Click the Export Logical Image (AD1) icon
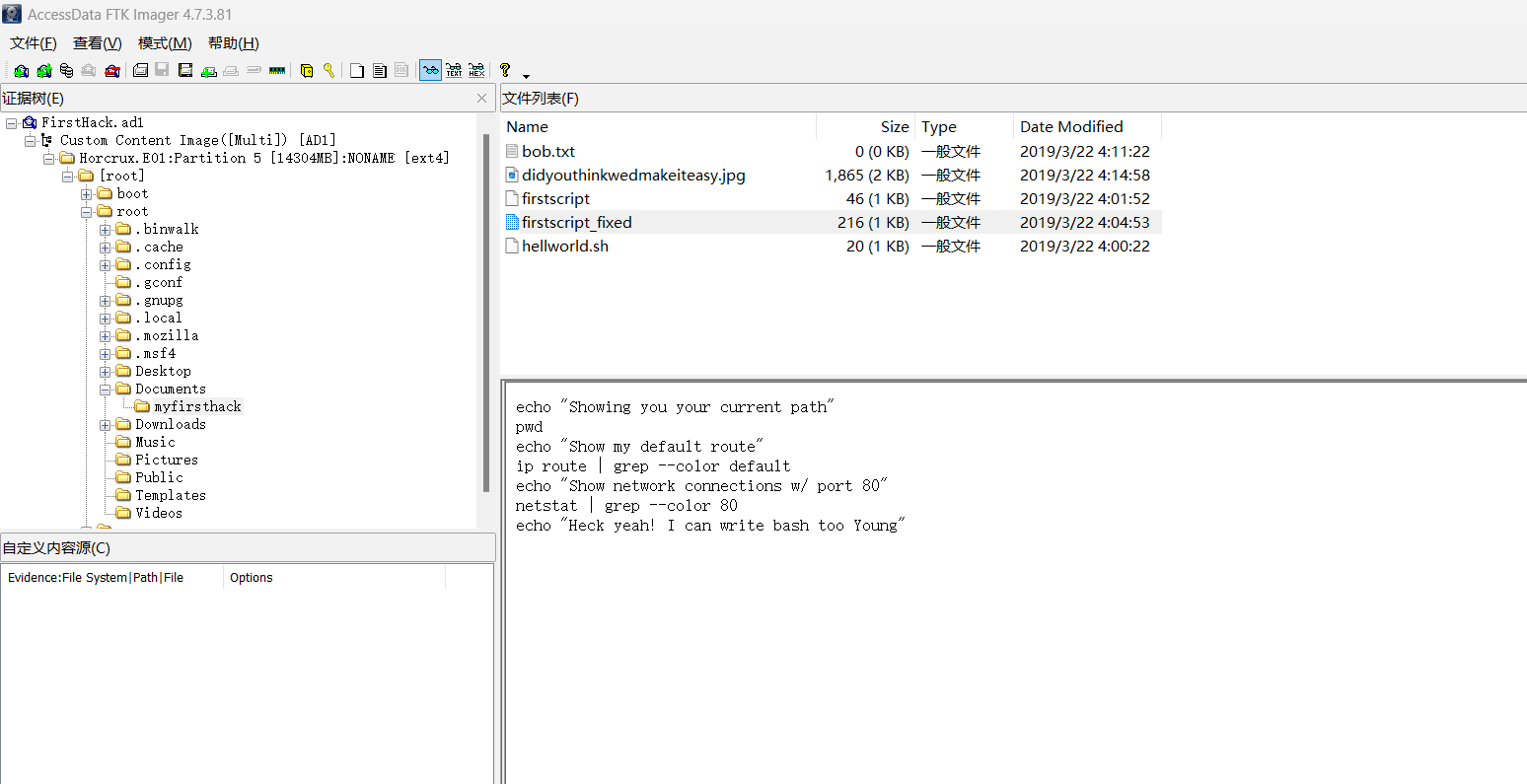 tap(185, 71)
